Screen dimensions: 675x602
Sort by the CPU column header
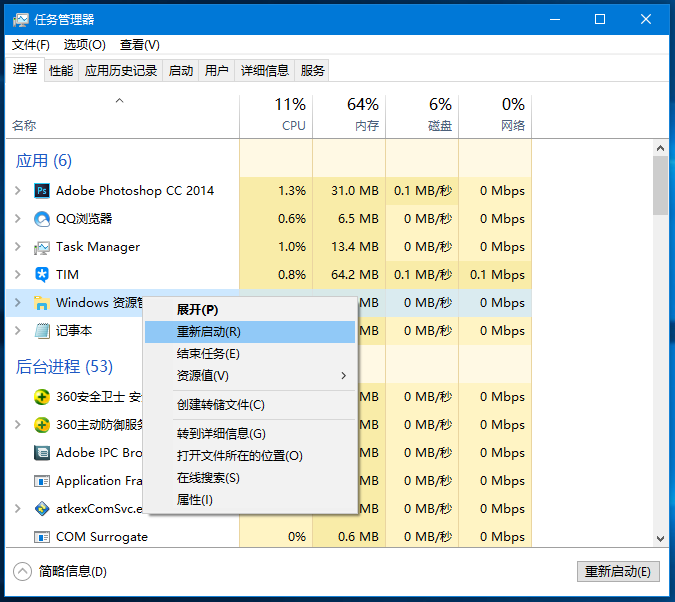[x=276, y=116]
